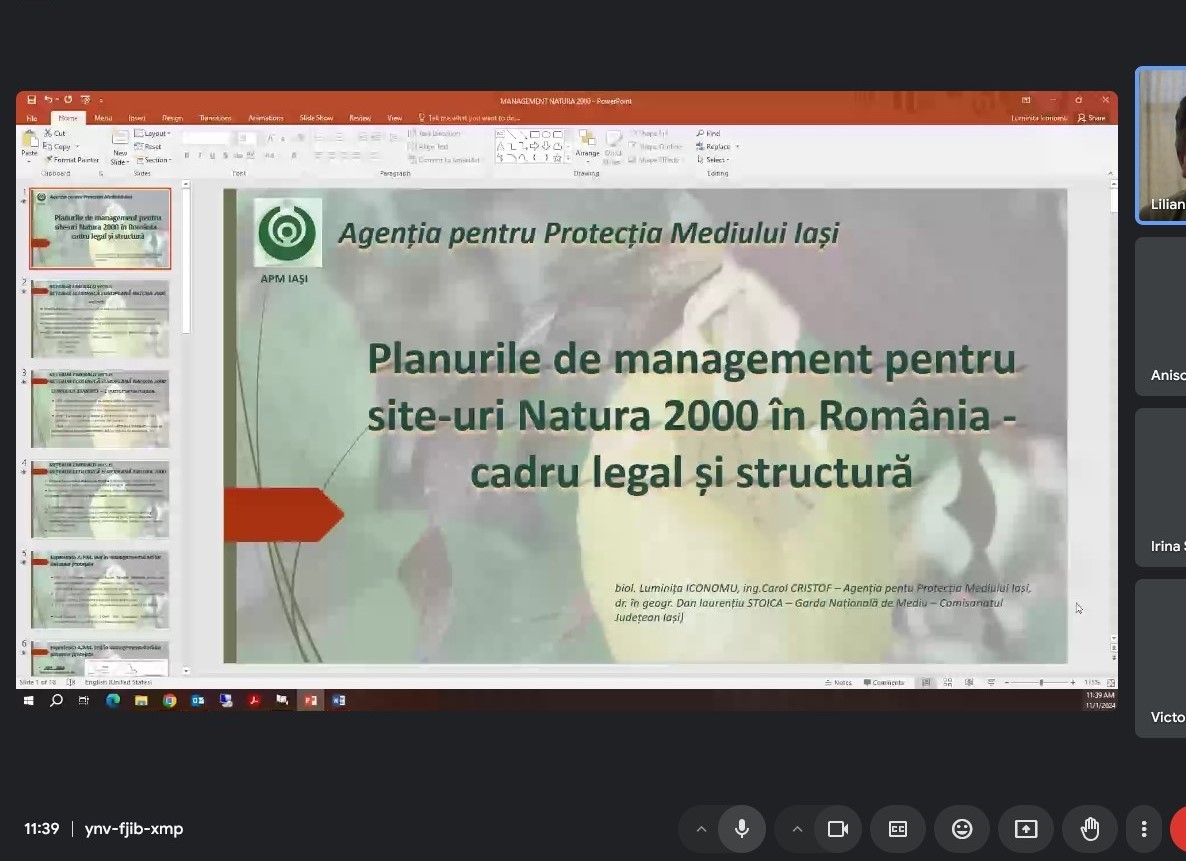This screenshot has width=1186, height=861.
Task: Open the slide Layout dropdown
Action: point(153,133)
